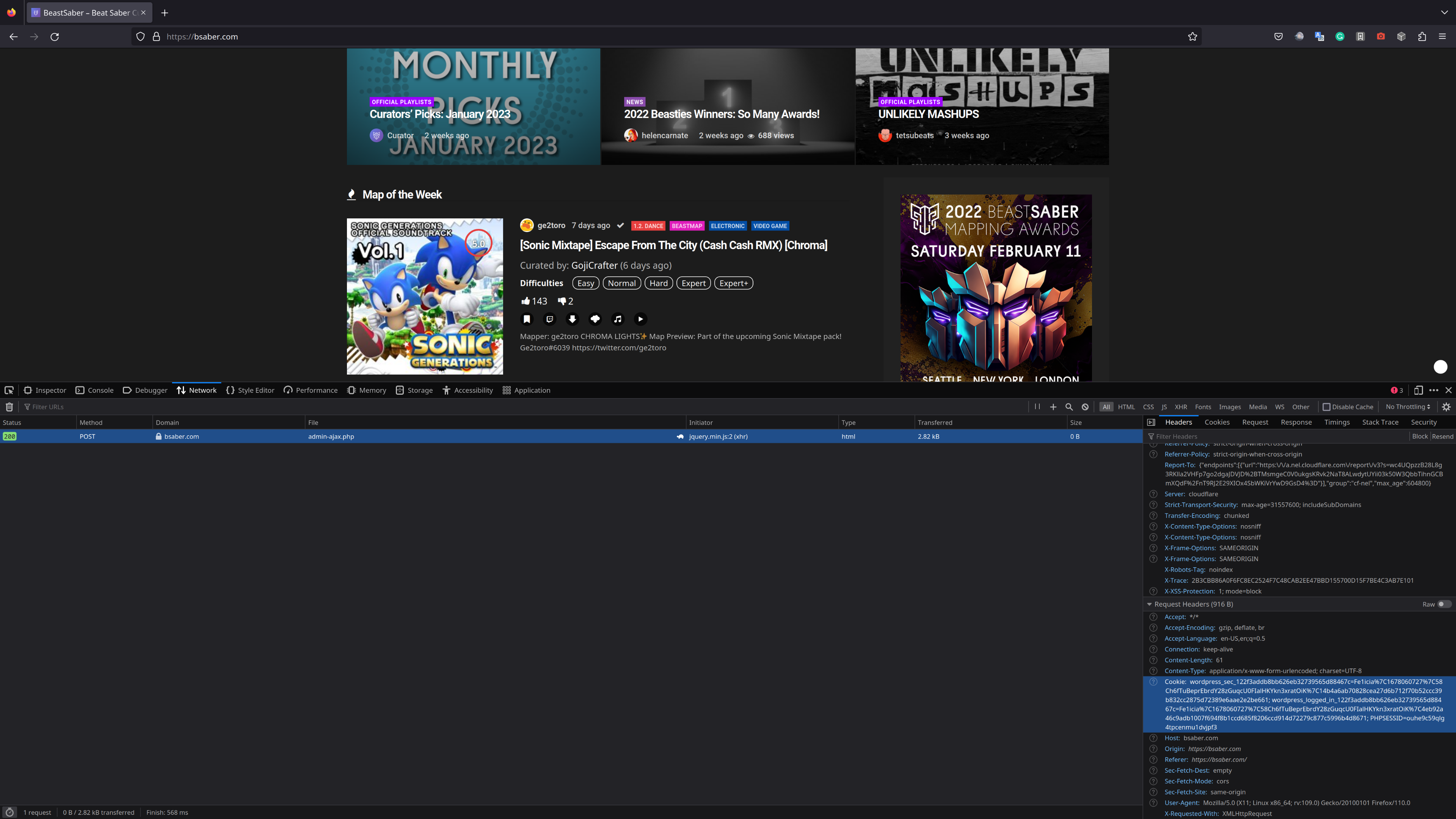
Task: Open the network search magnifier icon
Action: (1069, 407)
